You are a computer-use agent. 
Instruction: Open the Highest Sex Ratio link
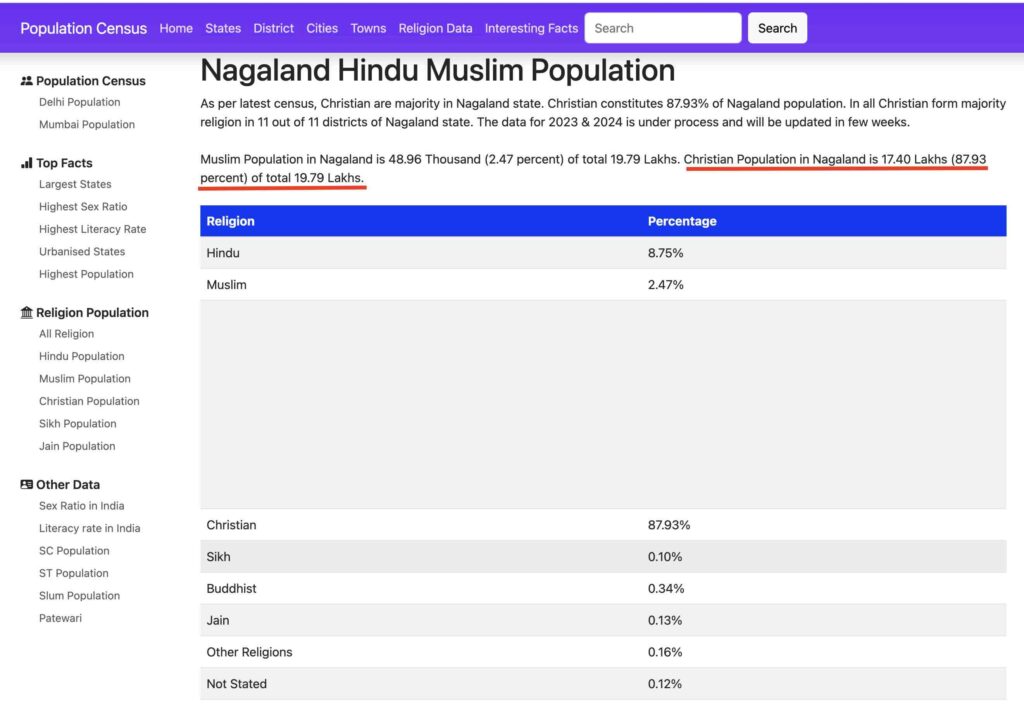pyautogui.click(x=83, y=206)
